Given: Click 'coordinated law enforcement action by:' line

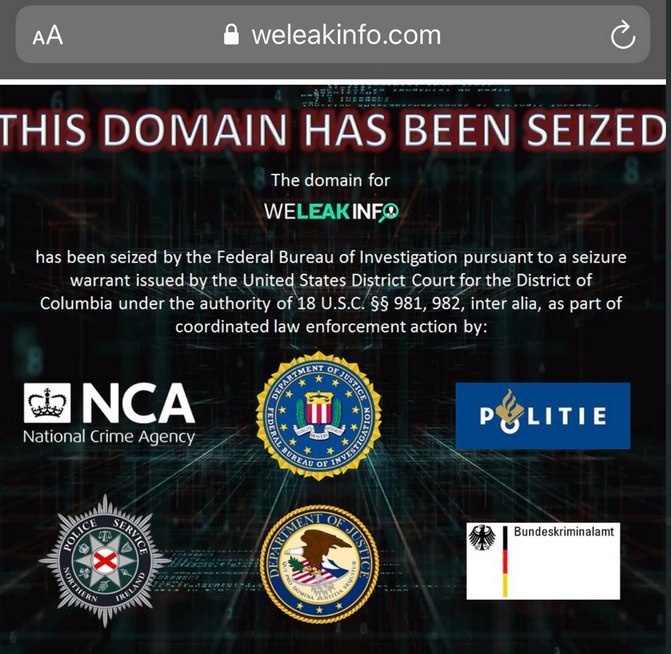Looking at the screenshot, I should pyautogui.click(x=331, y=327).
